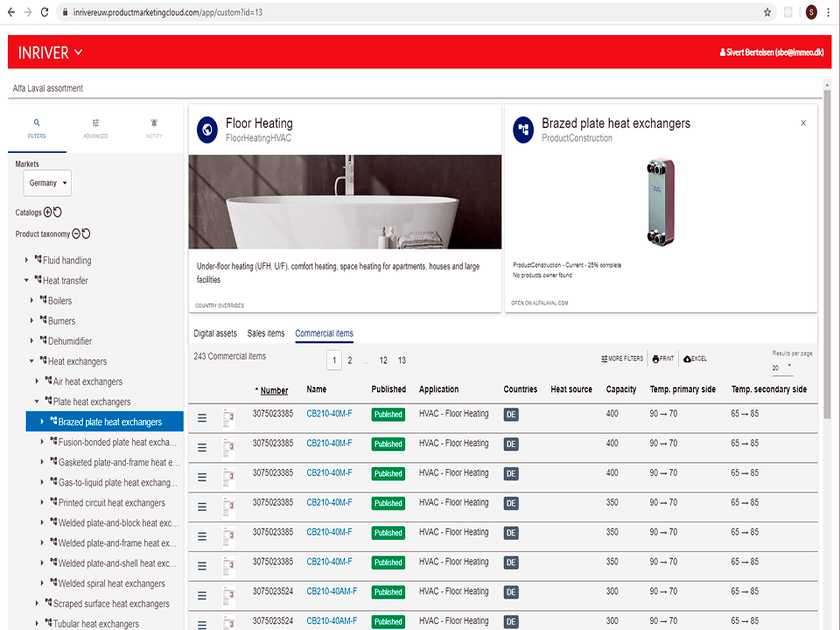Go to results page 2
Image resolution: width=840 pixels, height=630 pixels.
click(350, 361)
